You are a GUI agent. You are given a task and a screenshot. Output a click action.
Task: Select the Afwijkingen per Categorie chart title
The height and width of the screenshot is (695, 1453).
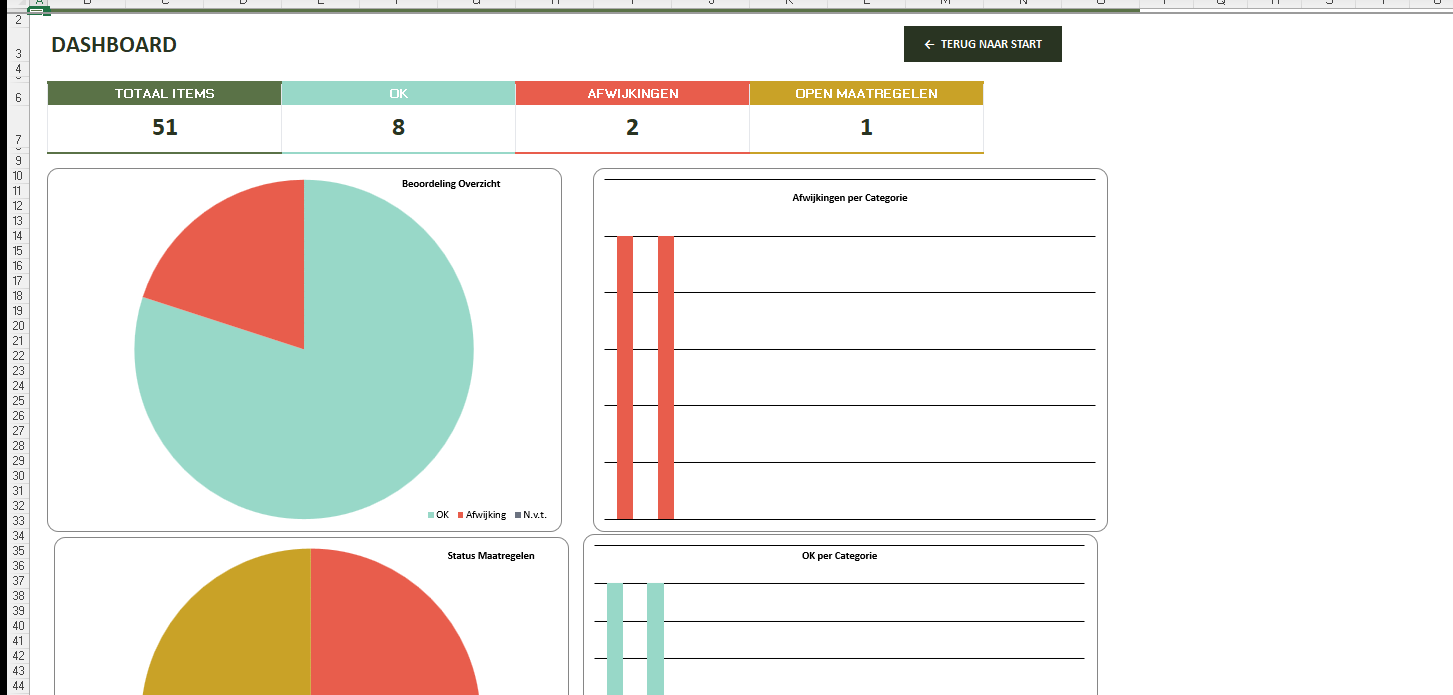tap(849, 198)
